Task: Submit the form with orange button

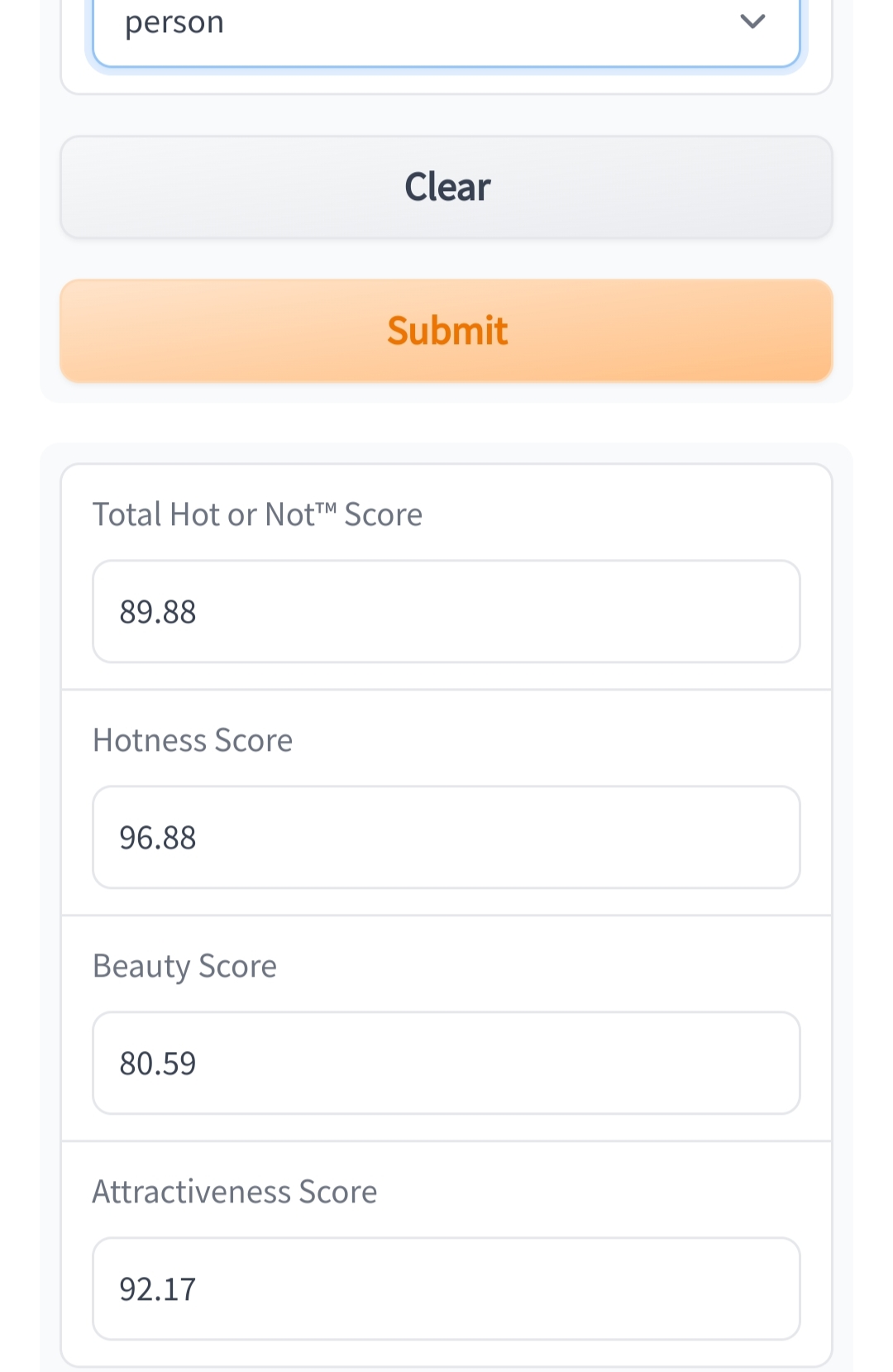Action: 446,331
